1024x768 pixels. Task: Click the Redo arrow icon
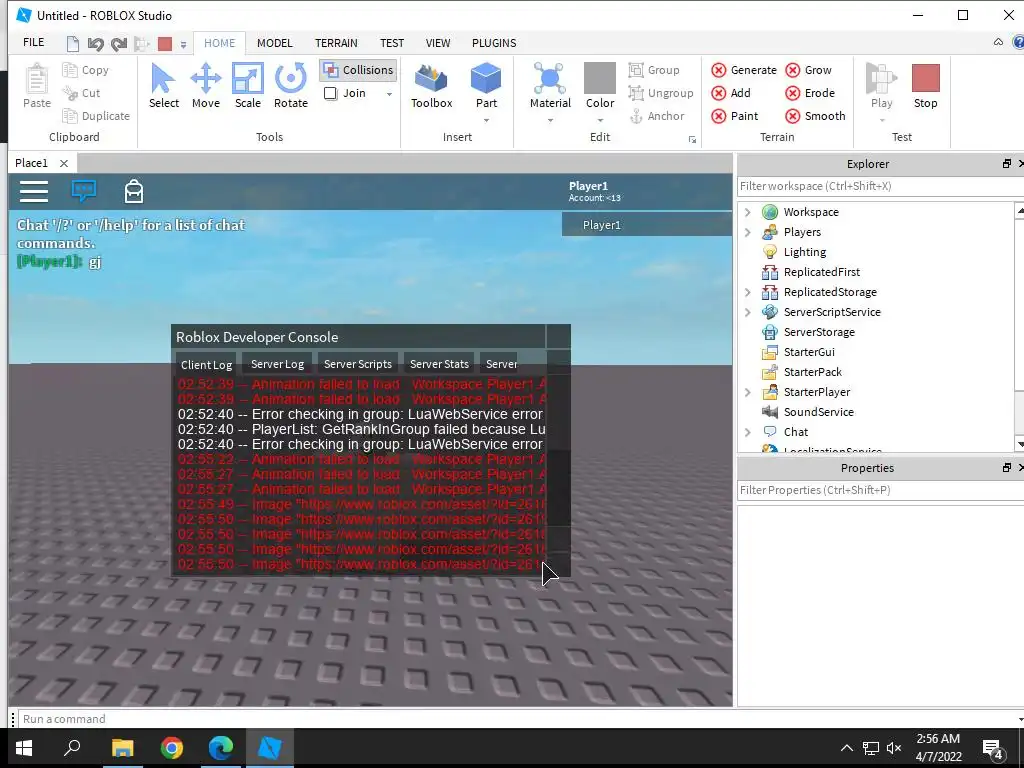tap(119, 44)
